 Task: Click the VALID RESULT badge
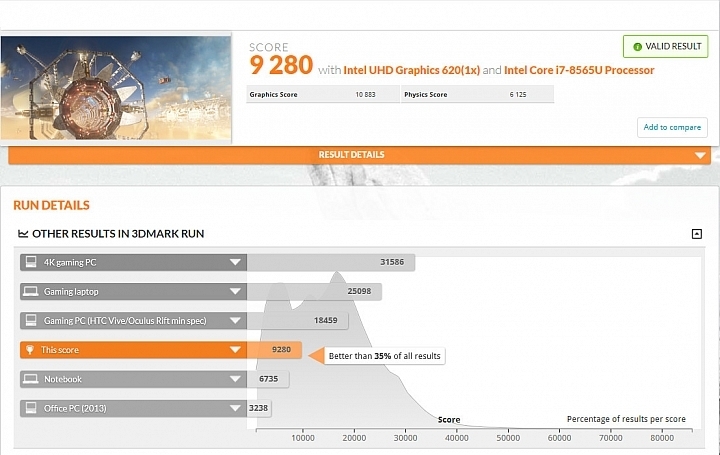click(x=665, y=46)
